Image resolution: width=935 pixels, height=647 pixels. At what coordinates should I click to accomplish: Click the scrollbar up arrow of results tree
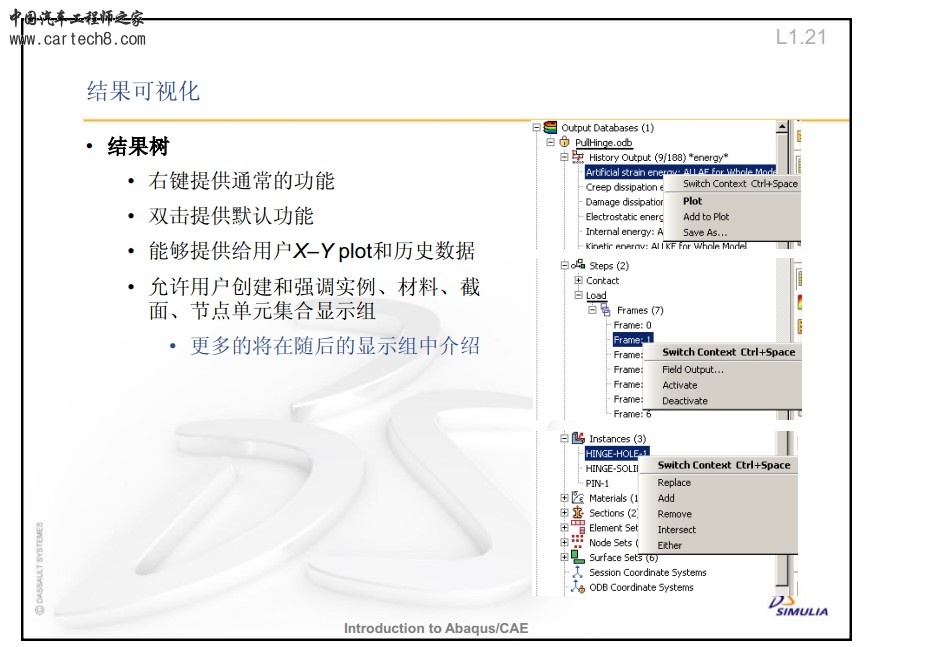pos(783,128)
